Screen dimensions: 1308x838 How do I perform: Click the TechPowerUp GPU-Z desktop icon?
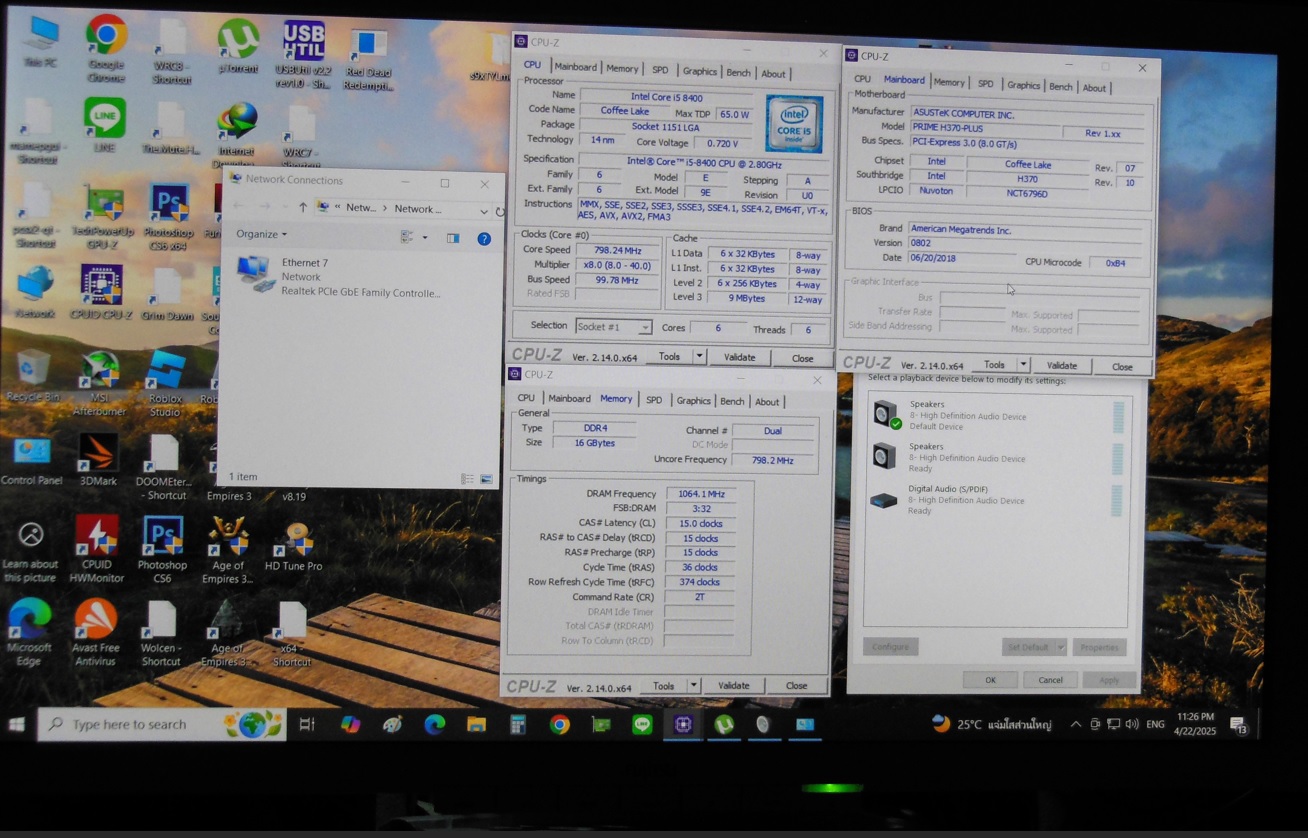click(x=104, y=205)
